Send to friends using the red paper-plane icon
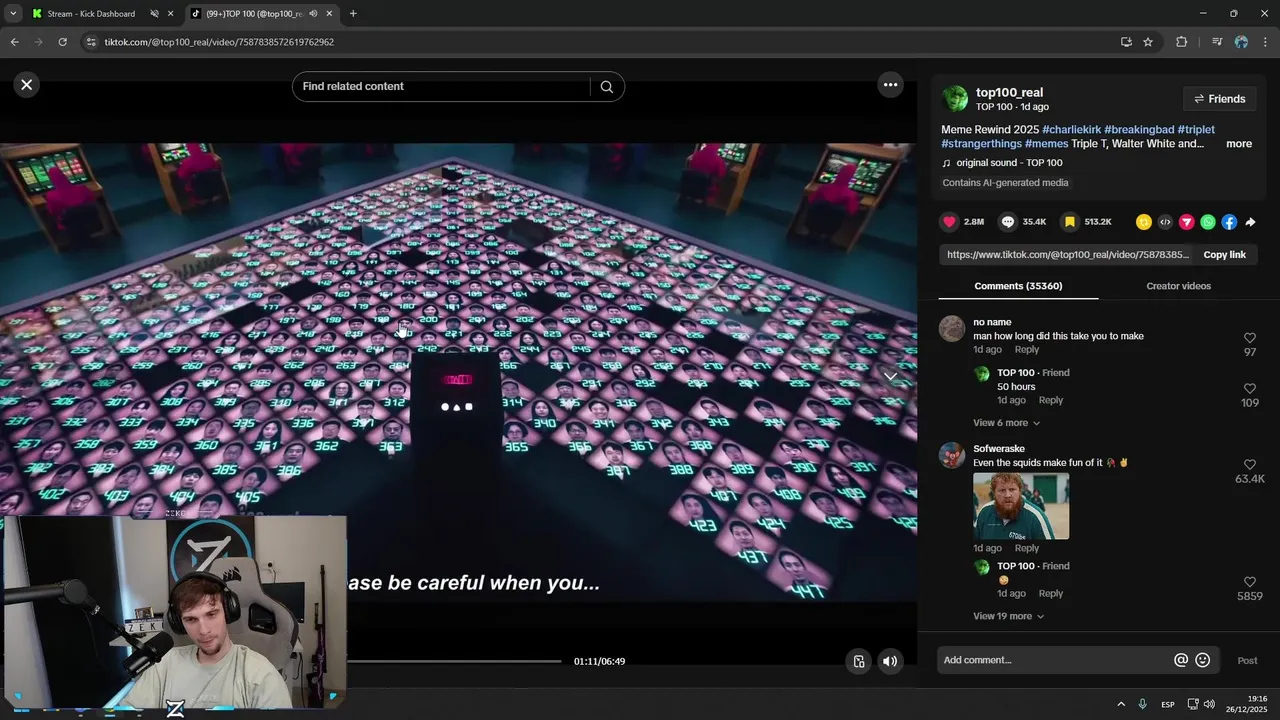The width and height of the screenshot is (1280, 720). (x=1186, y=222)
